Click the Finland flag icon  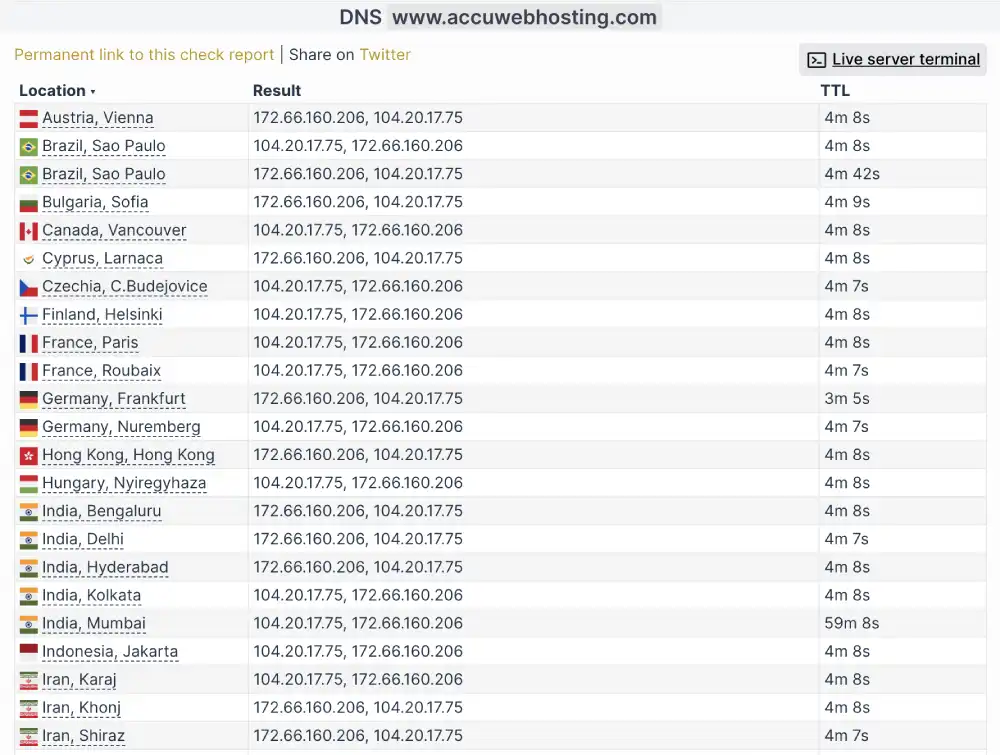[x=27, y=314]
